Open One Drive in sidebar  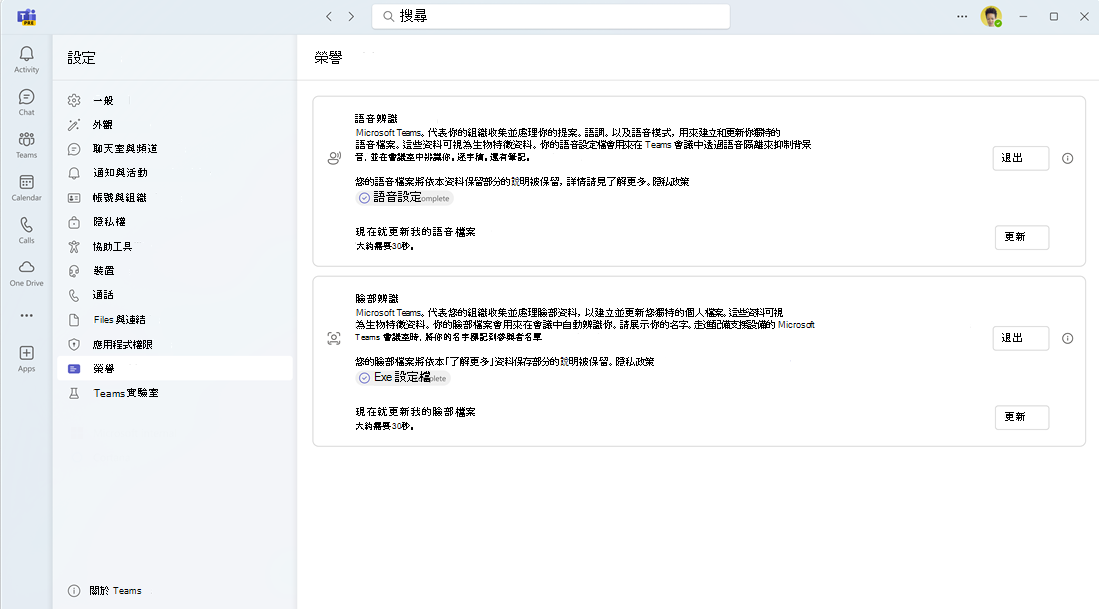tap(27, 273)
